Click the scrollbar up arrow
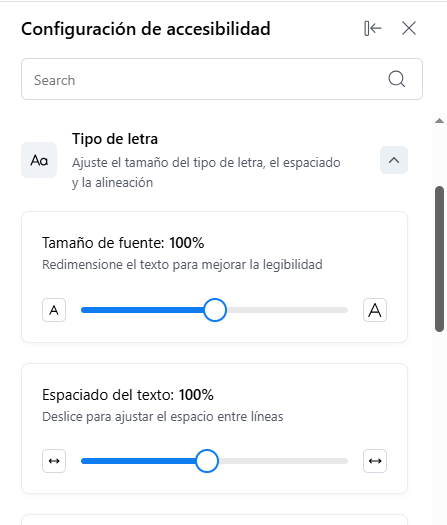Viewport: 447px width, 525px height. [439, 121]
